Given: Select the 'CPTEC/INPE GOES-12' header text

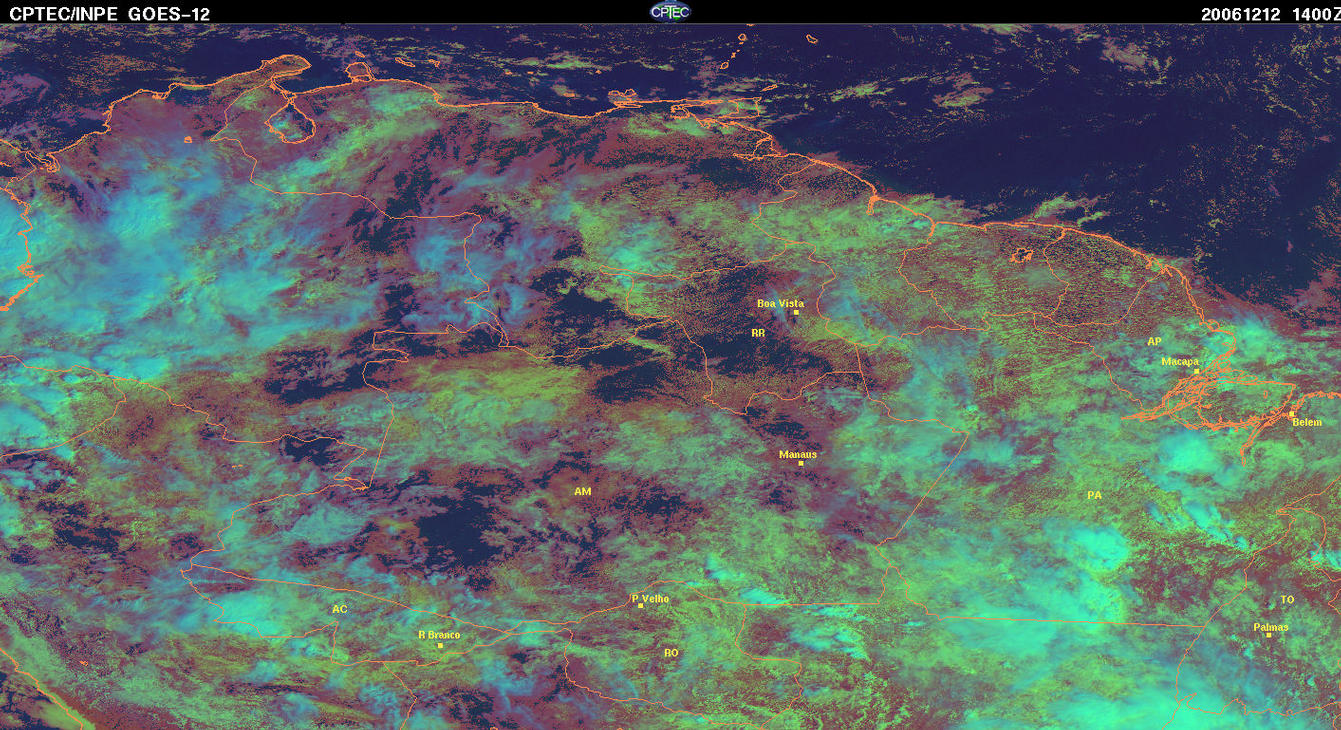Looking at the screenshot, I should point(110,14).
